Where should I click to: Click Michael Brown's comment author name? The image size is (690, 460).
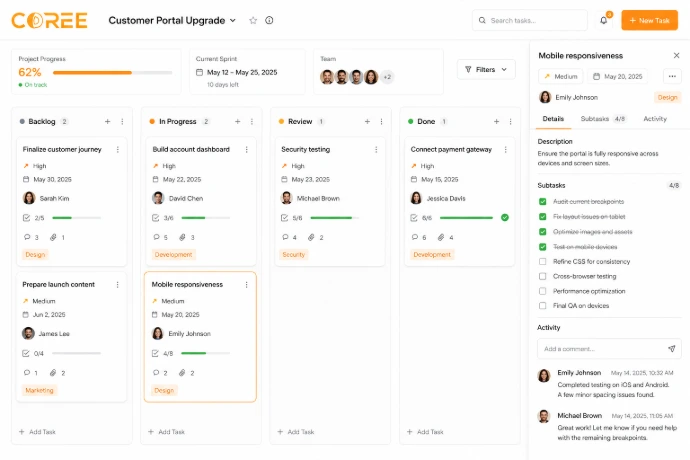(x=580, y=416)
